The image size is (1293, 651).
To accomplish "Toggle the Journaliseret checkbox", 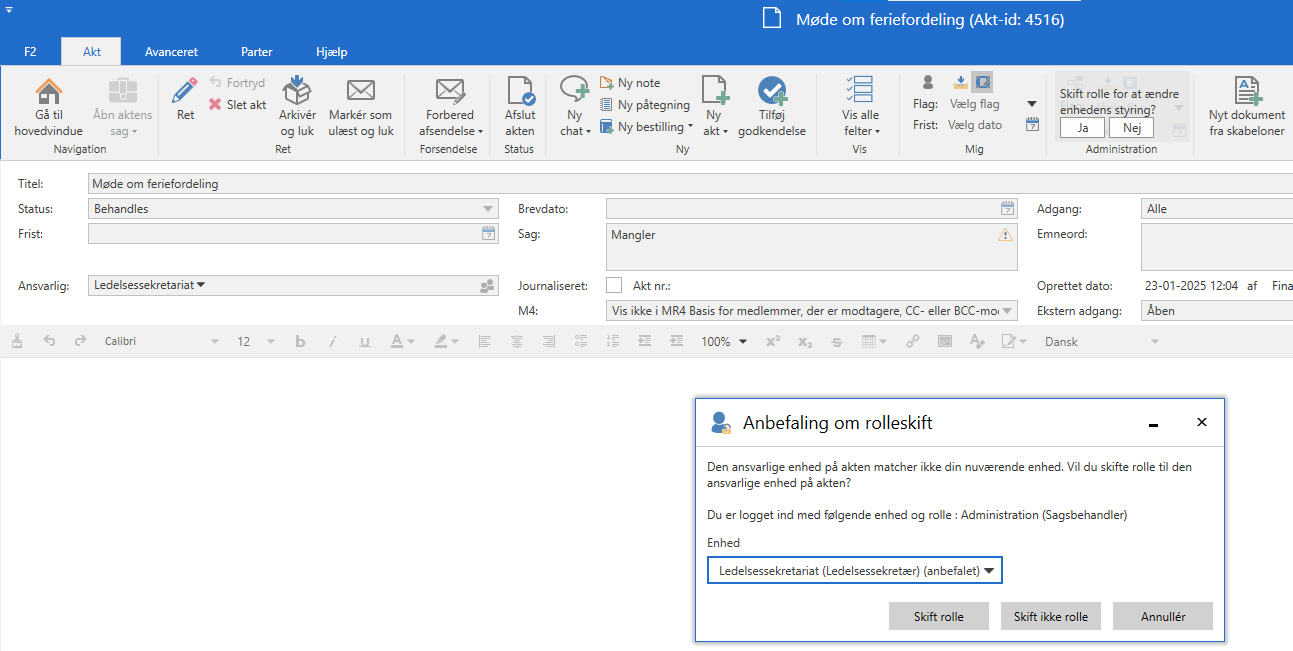I will coord(614,285).
